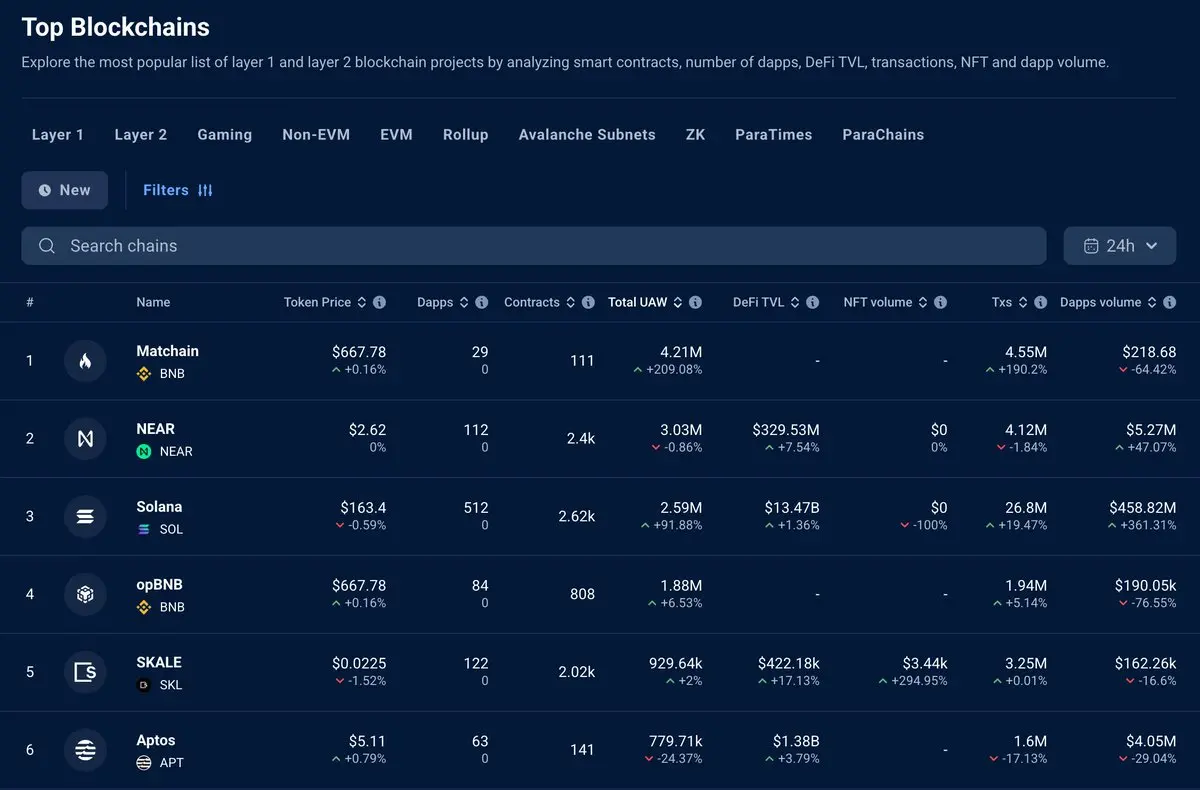
Task: Click Matchain's 4.21M Total UAW value
Action: pos(681,352)
